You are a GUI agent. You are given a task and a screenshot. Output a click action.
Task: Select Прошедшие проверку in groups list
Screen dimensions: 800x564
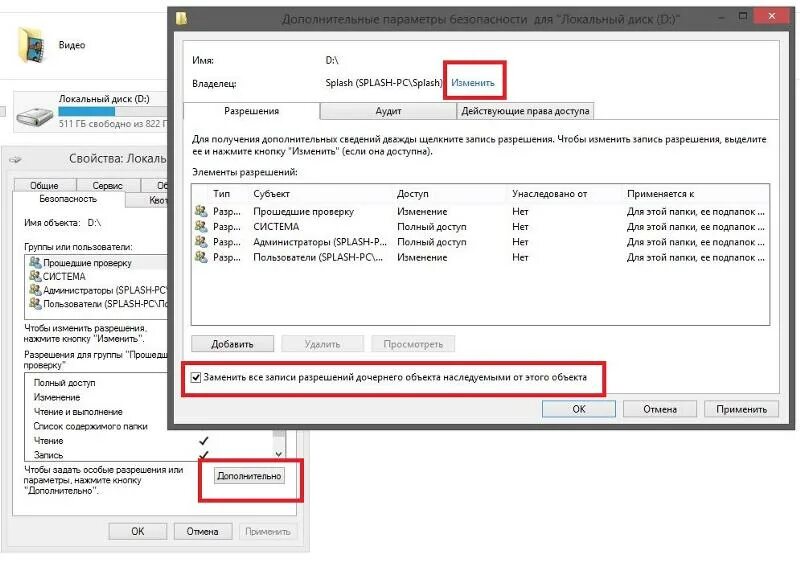pos(97,263)
